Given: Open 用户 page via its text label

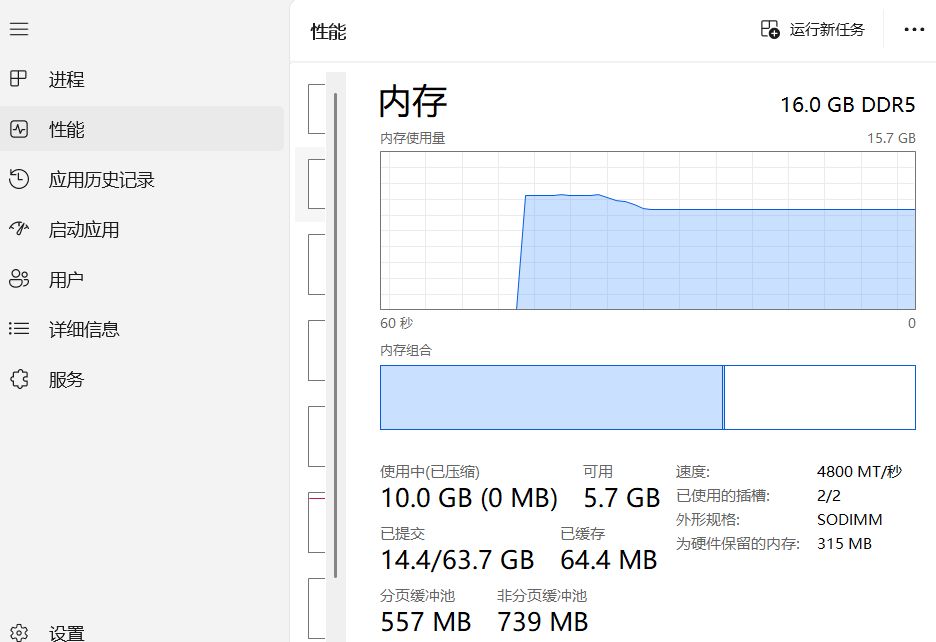Looking at the screenshot, I should [x=66, y=279].
